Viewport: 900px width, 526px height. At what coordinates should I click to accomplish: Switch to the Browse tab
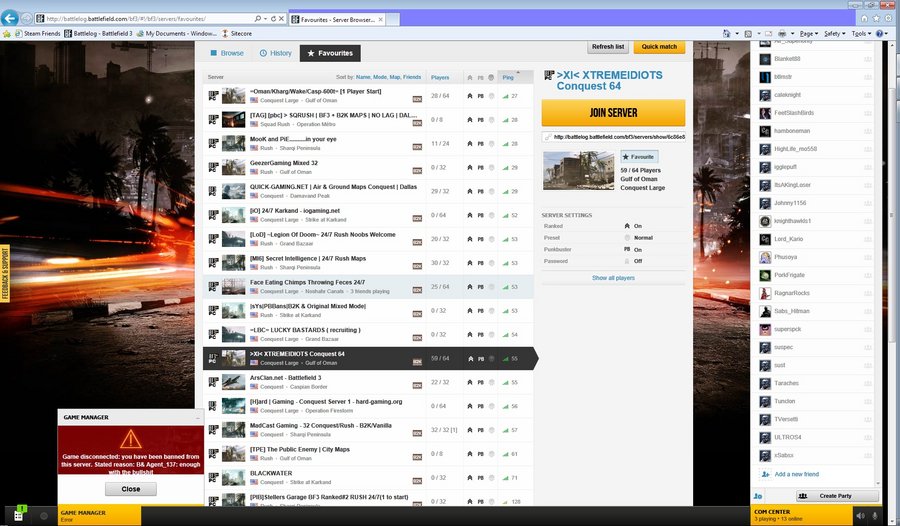click(227, 53)
